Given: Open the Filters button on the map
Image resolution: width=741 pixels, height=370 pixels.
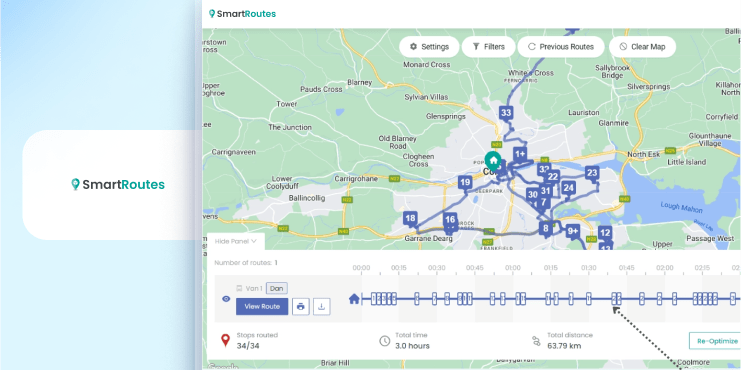Looking at the screenshot, I should point(488,47).
